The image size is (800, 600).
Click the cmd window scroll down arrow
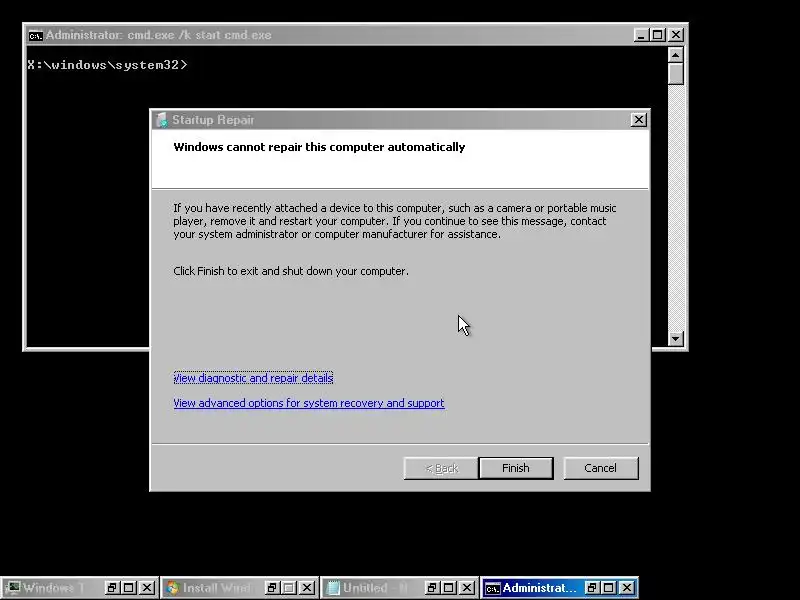pyautogui.click(x=676, y=338)
